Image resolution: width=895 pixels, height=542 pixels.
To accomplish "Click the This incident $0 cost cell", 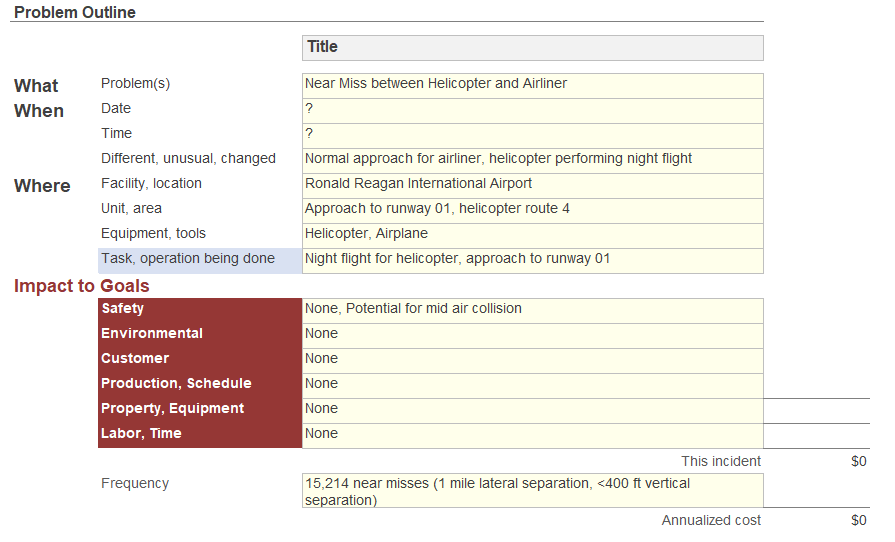I will (857, 462).
